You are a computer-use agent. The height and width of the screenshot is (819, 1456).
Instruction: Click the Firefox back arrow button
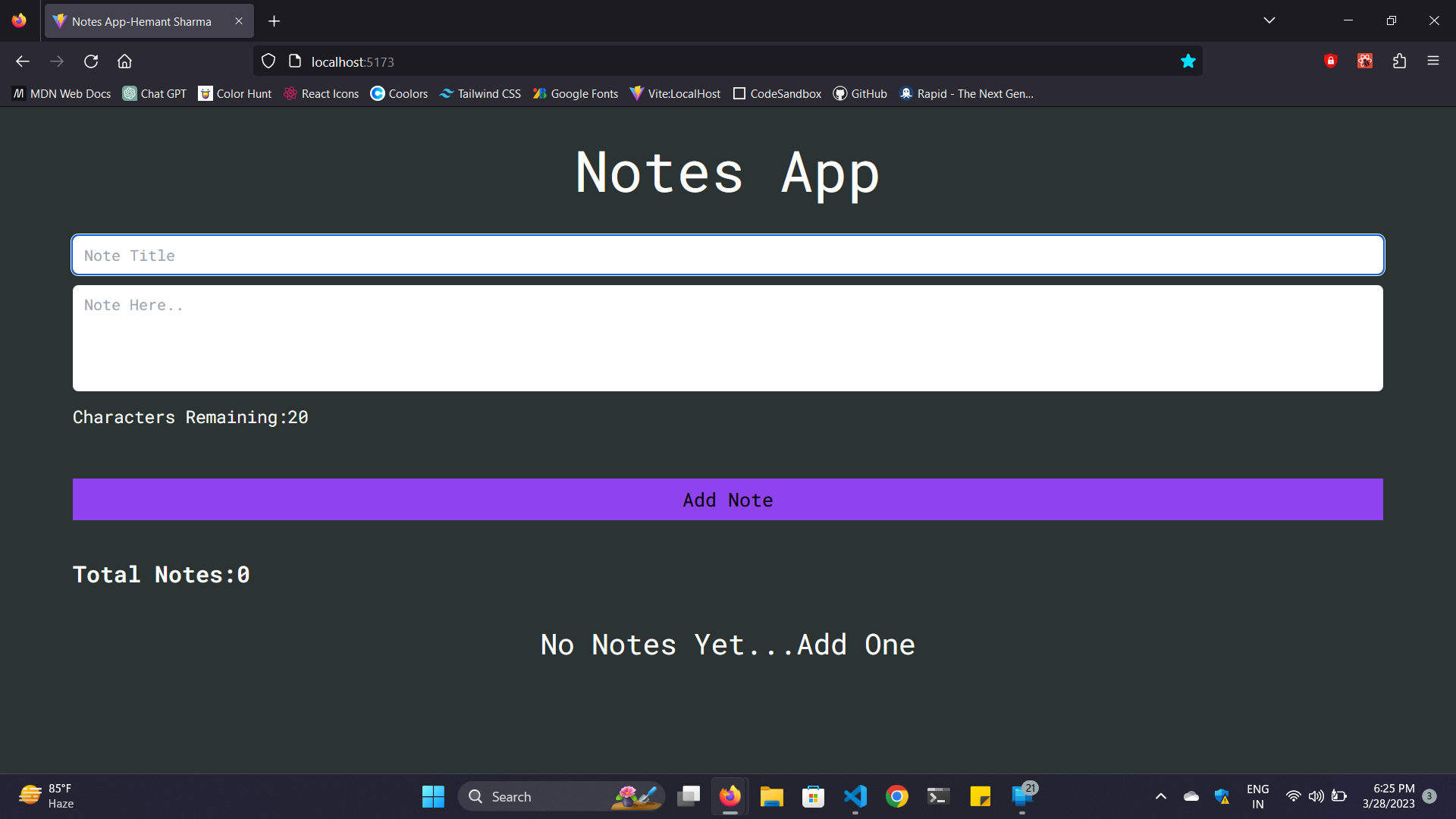(x=23, y=61)
